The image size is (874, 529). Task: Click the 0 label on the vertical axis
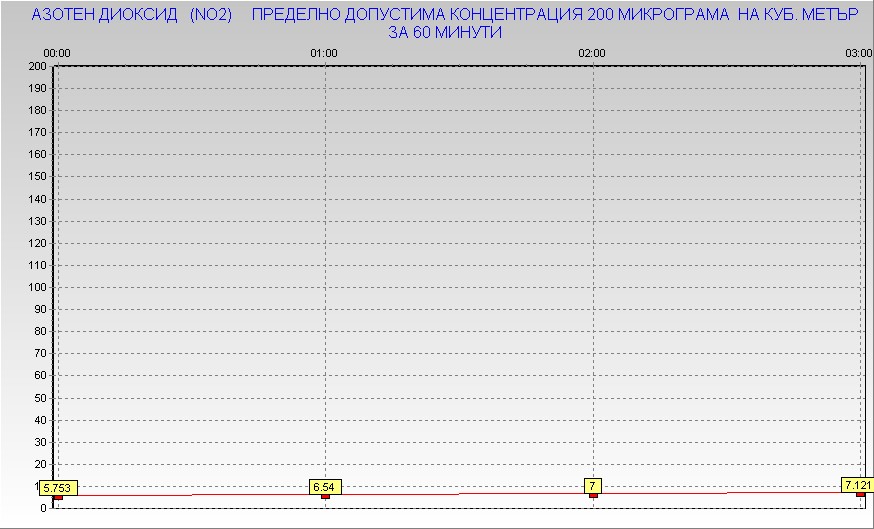point(44,508)
